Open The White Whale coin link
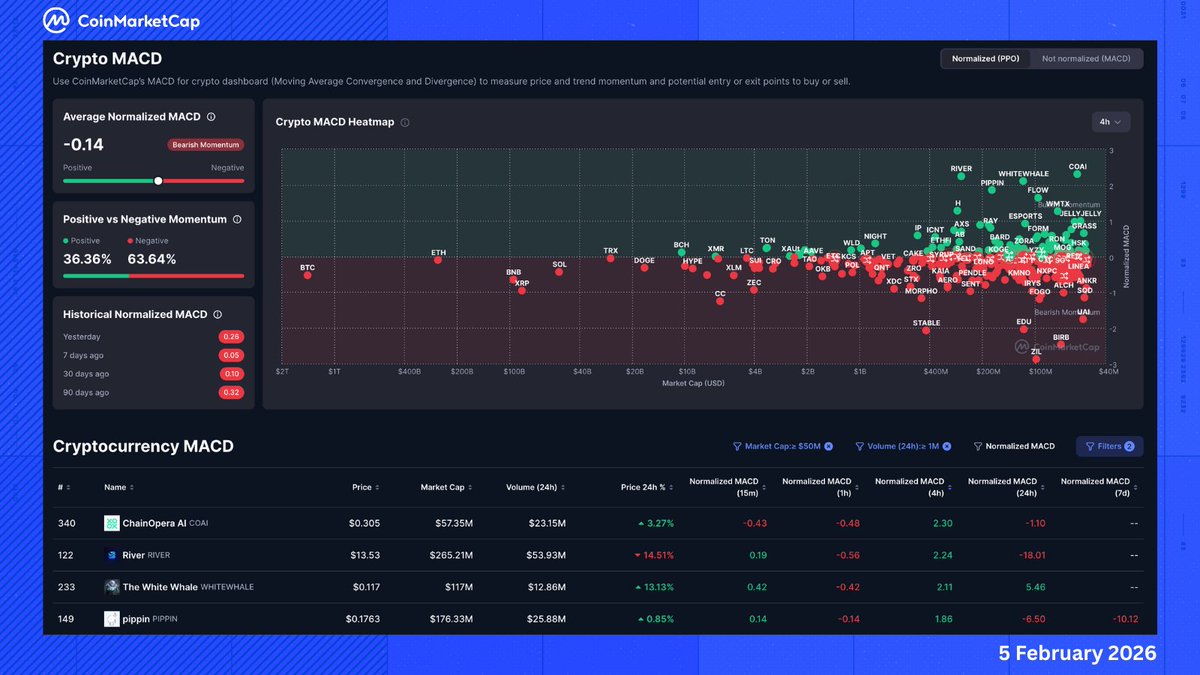 tap(160, 587)
